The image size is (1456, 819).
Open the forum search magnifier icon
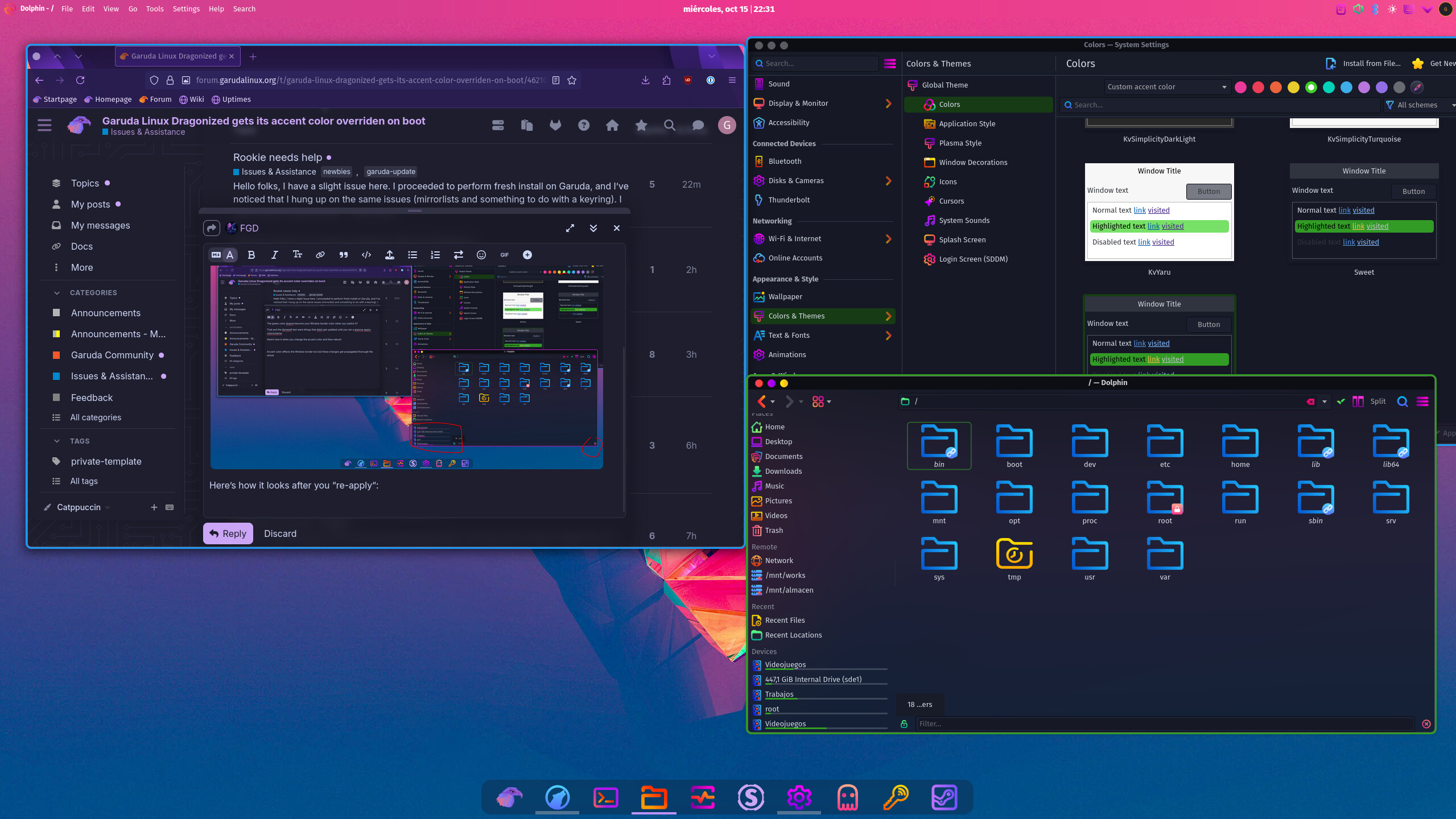[x=670, y=125]
